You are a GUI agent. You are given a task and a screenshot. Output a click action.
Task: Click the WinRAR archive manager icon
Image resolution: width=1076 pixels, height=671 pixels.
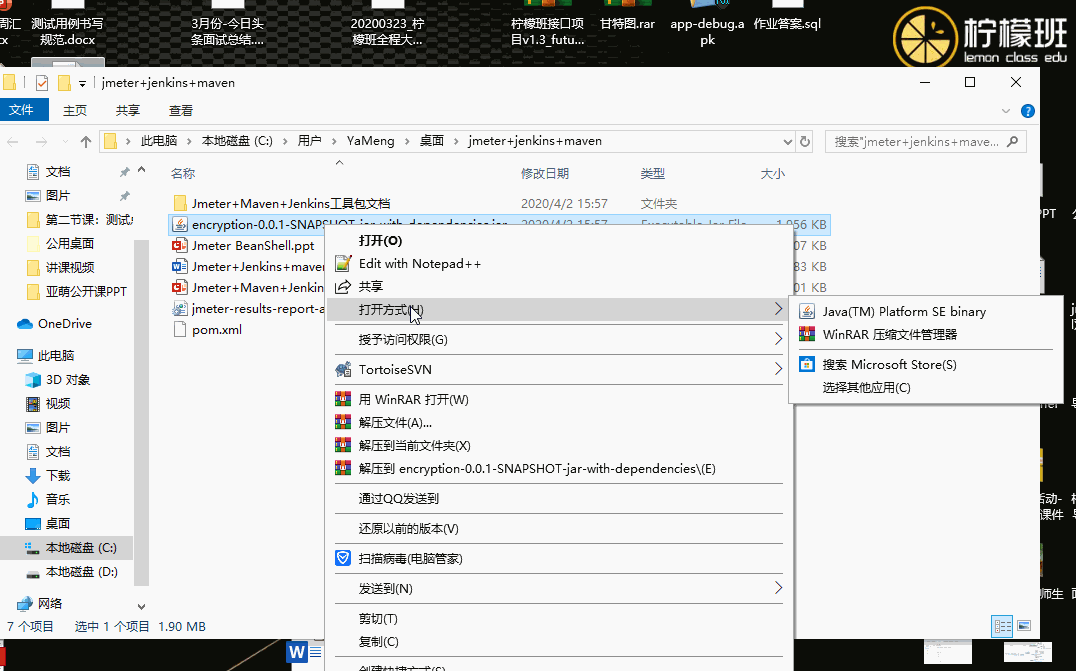pos(806,335)
